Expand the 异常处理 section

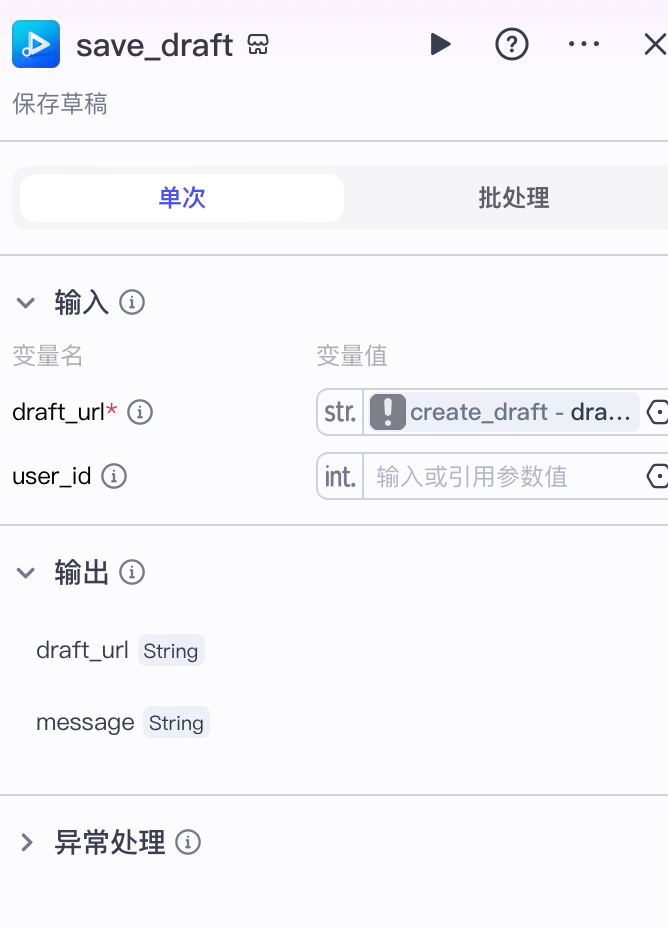pos(26,842)
